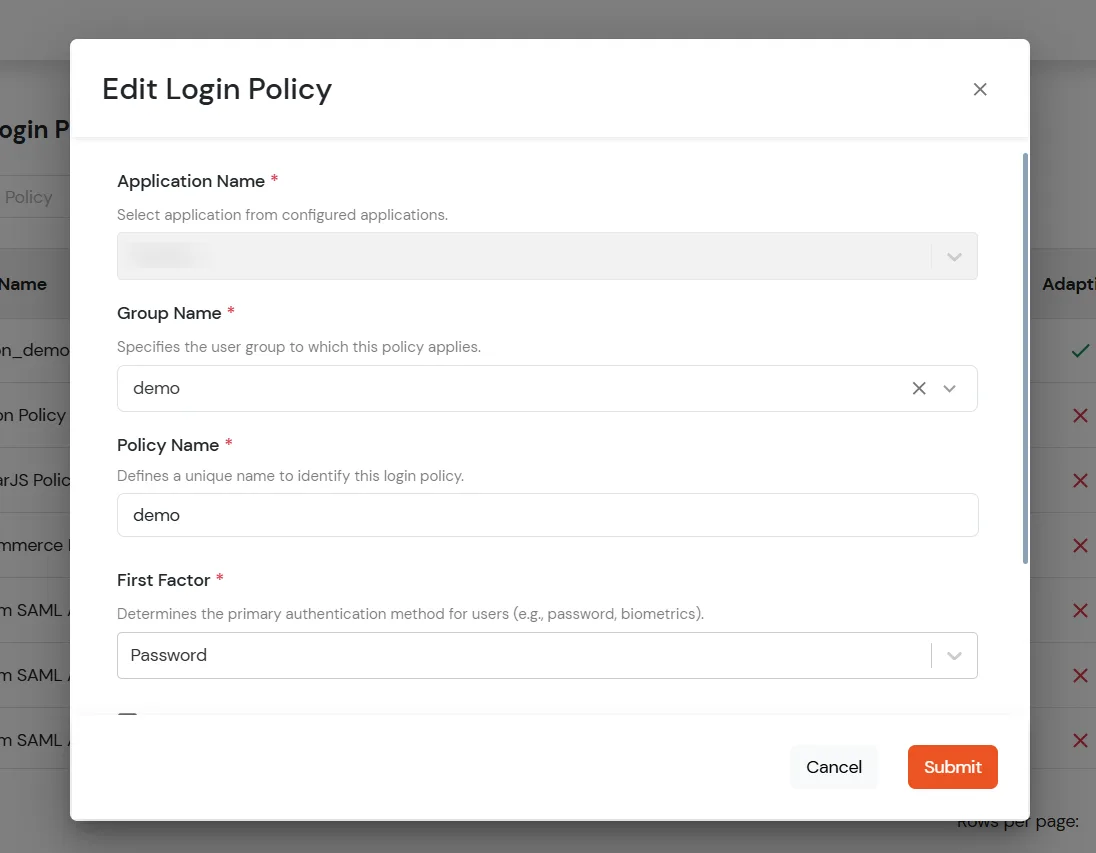Click the 'First Factor' field label
1096x853 pixels.
point(164,580)
